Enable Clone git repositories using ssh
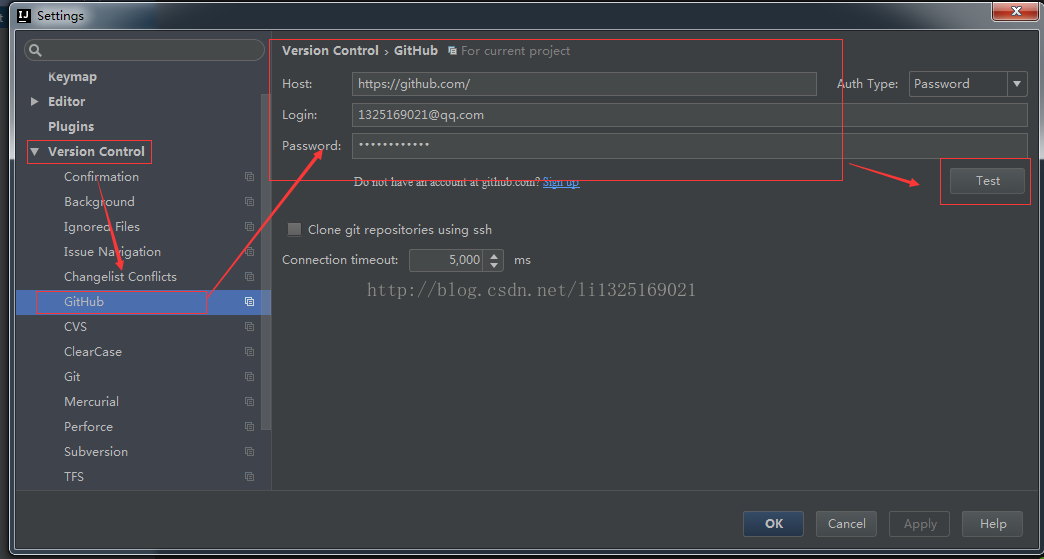The width and height of the screenshot is (1044, 559). [294, 230]
